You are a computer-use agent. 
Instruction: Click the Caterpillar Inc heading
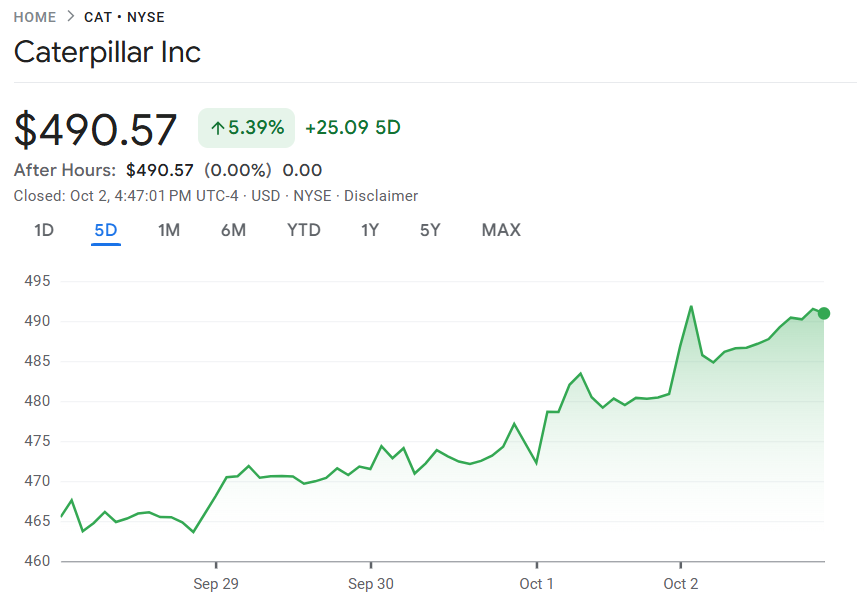pos(107,52)
